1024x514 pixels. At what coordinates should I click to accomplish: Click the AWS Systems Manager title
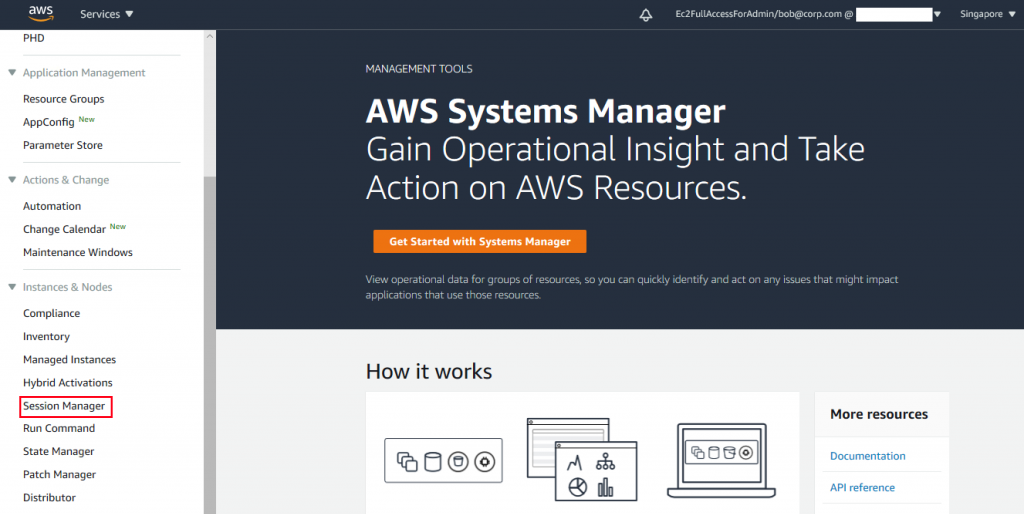tap(545, 112)
